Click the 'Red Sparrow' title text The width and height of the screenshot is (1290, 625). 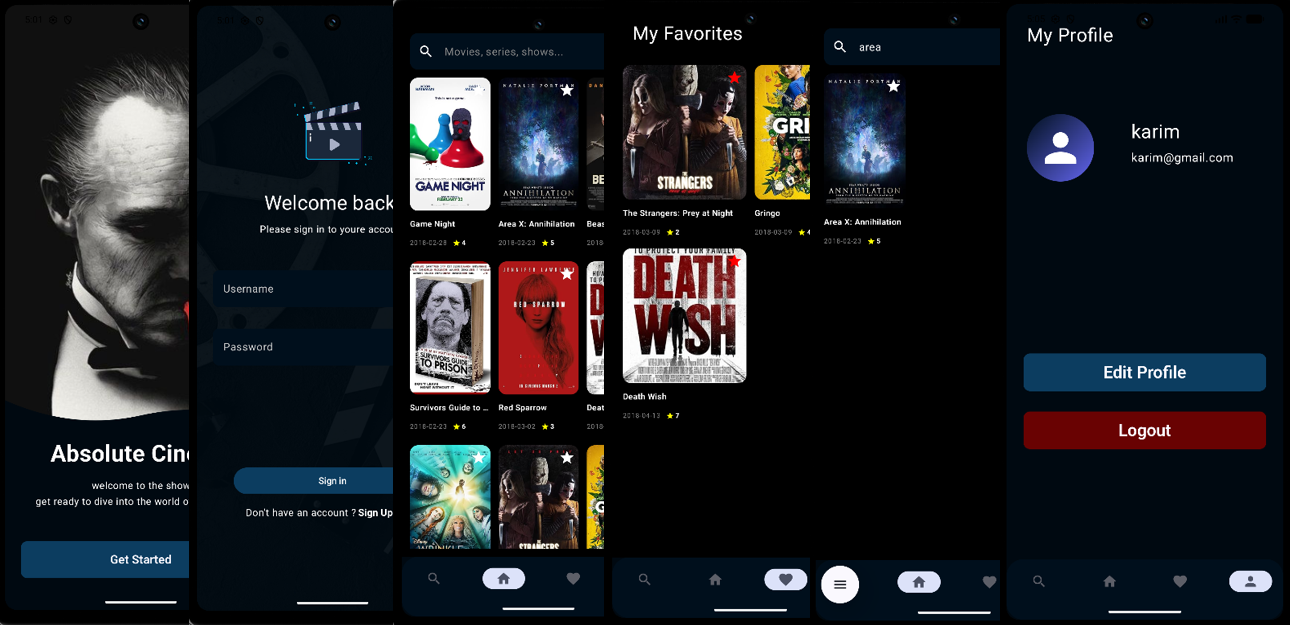point(522,408)
